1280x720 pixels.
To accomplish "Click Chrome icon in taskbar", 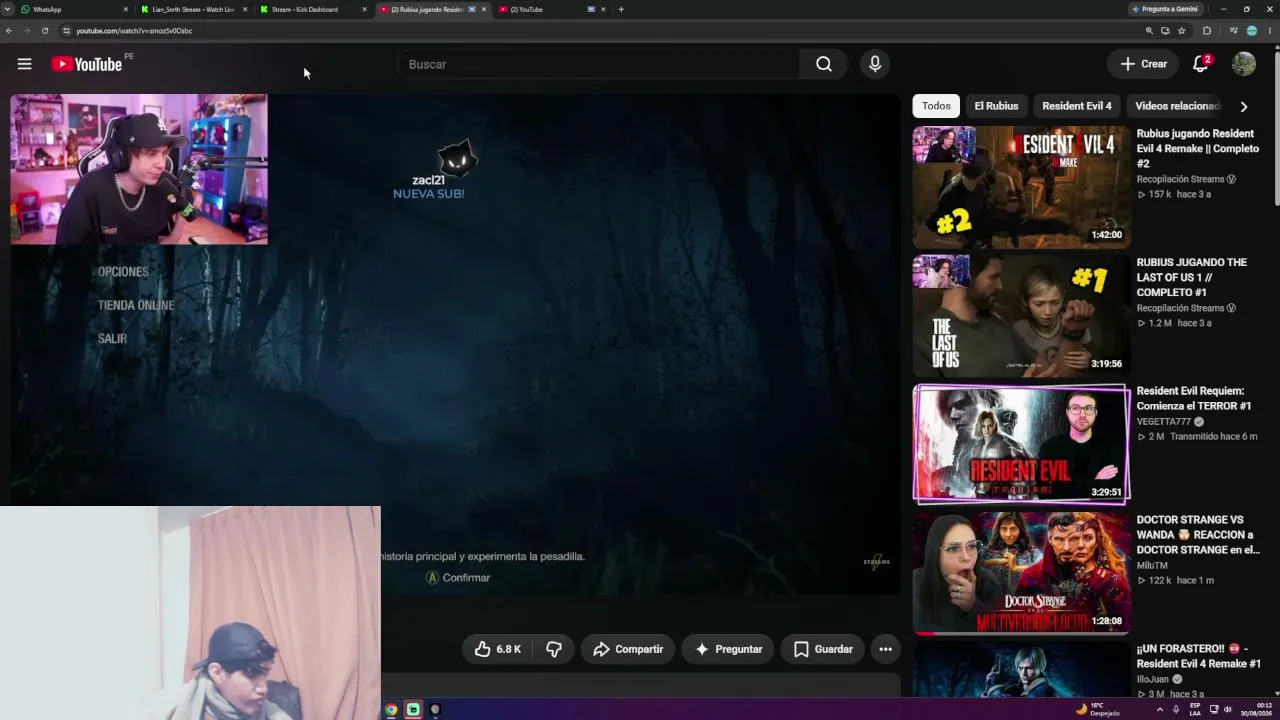I will tap(391, 710).
